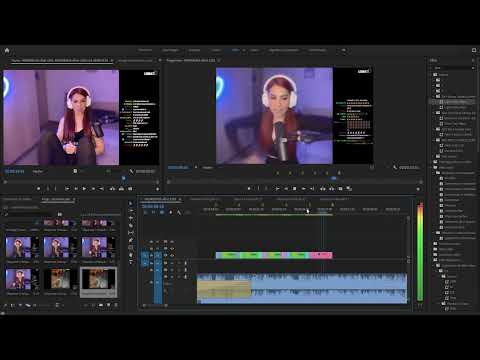The image size is (480, 360).
Task: Toggle V2 track output eye
Action: click(172, 248)
